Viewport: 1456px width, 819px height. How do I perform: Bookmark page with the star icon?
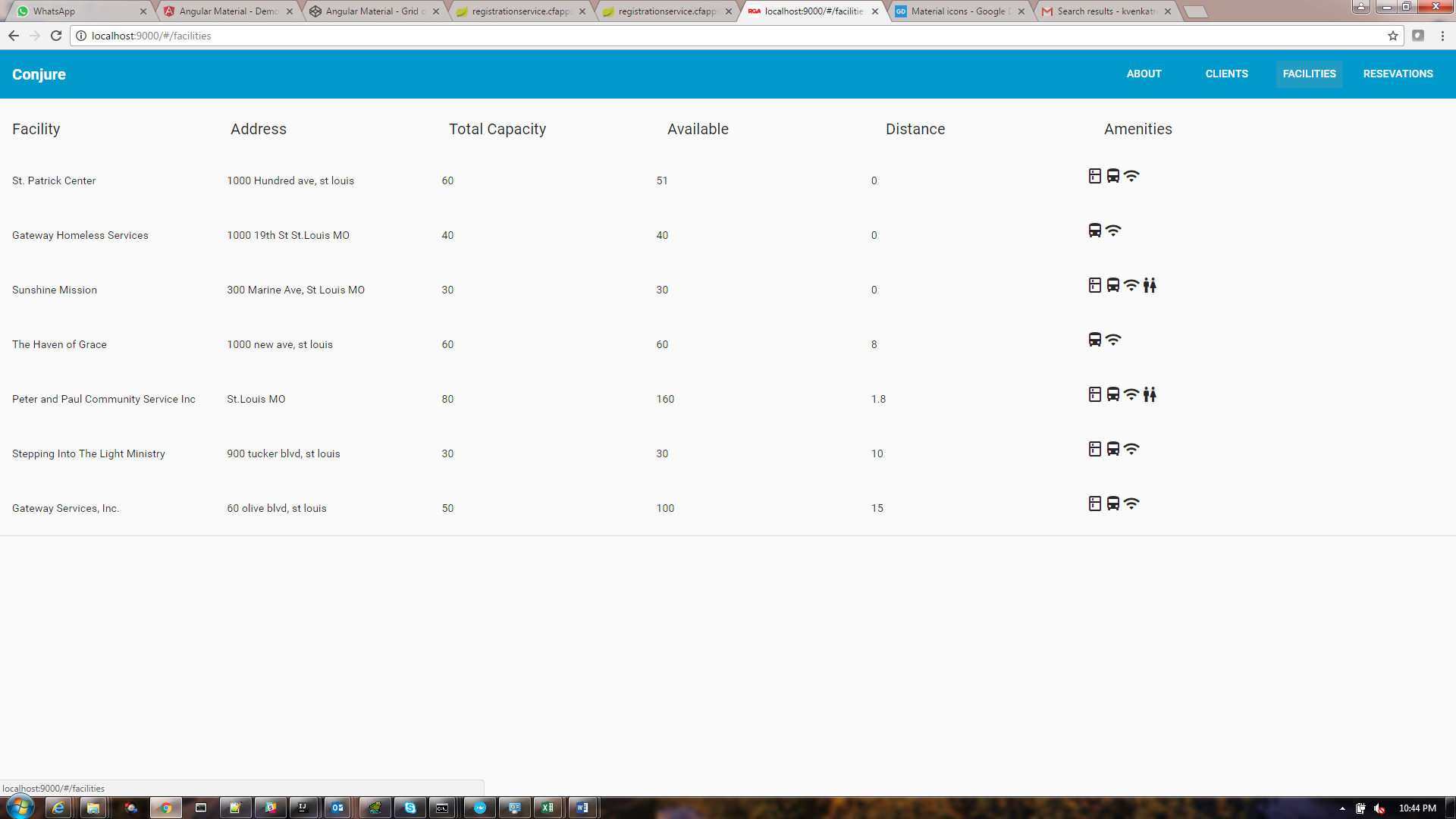coord(1392,36)
